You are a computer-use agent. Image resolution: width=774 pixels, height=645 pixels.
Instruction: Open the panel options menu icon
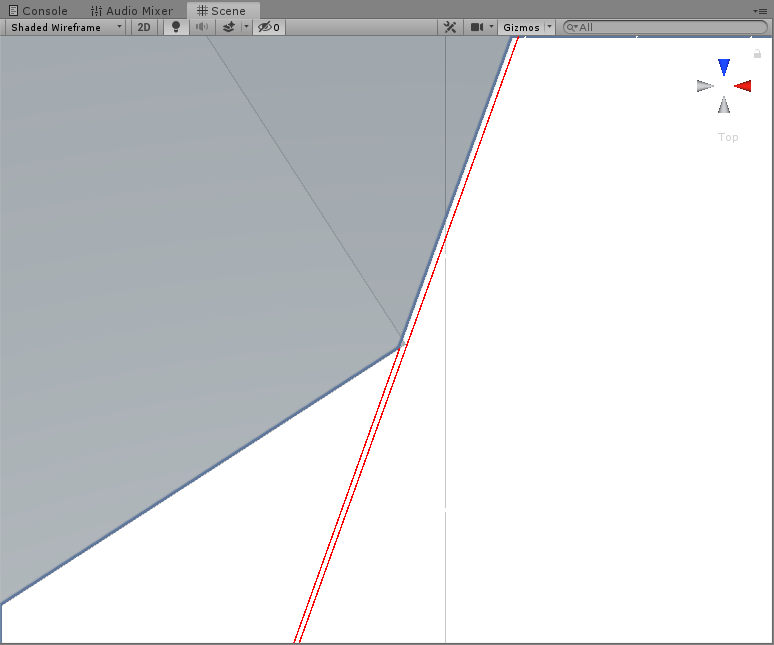pyautogui.click(x=760, y=11)
